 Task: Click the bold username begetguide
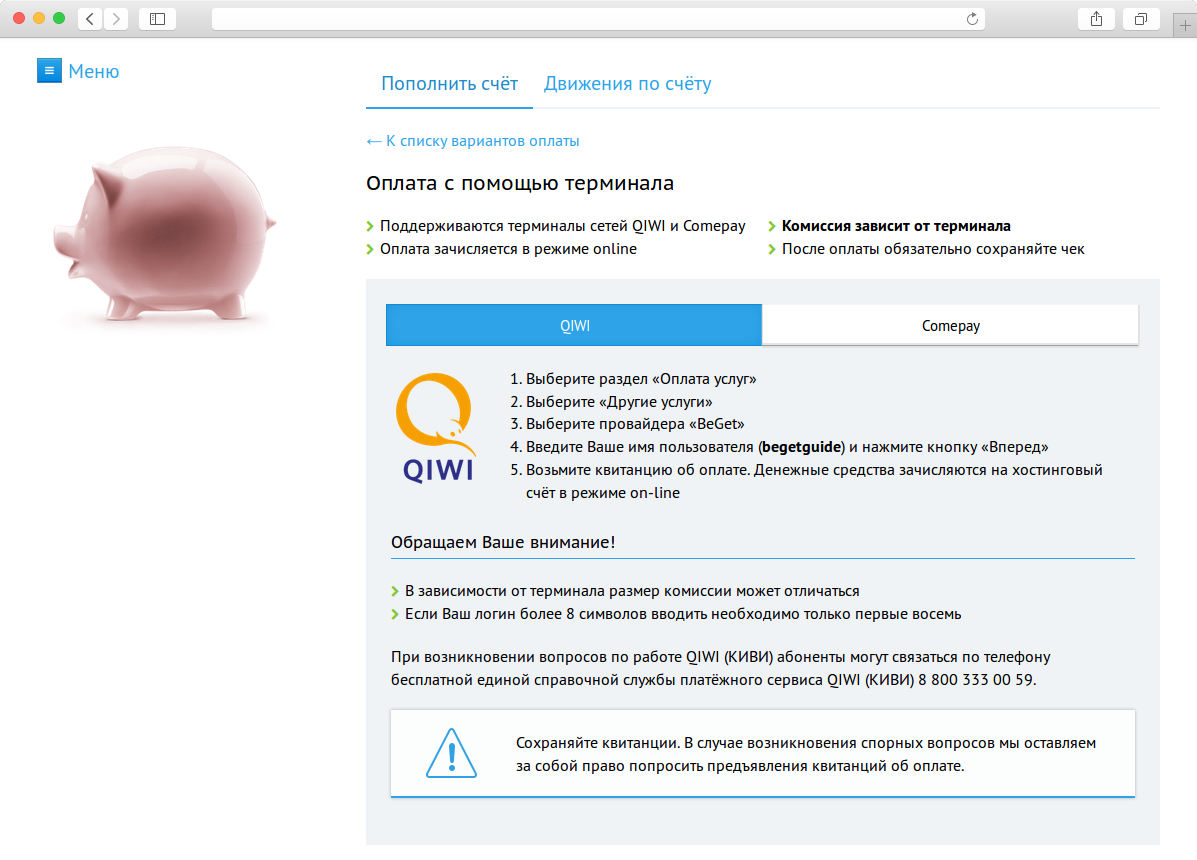tap(802, 447)
